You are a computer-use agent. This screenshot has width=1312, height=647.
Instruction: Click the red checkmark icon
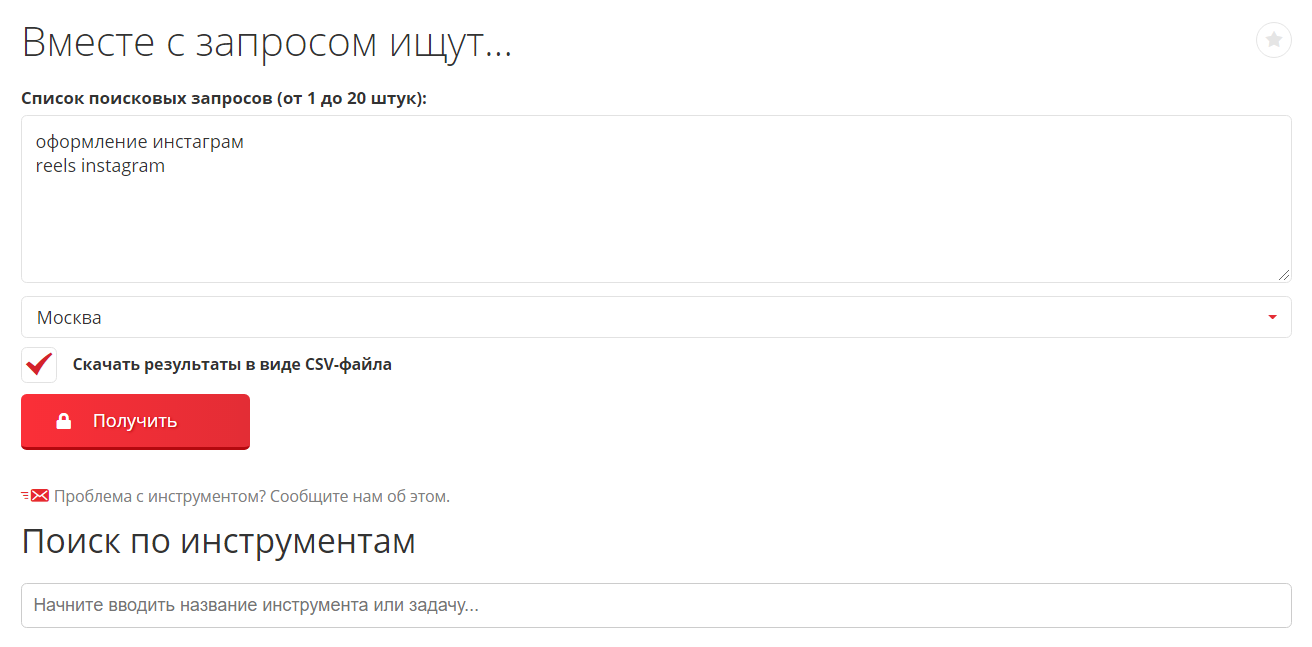[x=39, y=364]
